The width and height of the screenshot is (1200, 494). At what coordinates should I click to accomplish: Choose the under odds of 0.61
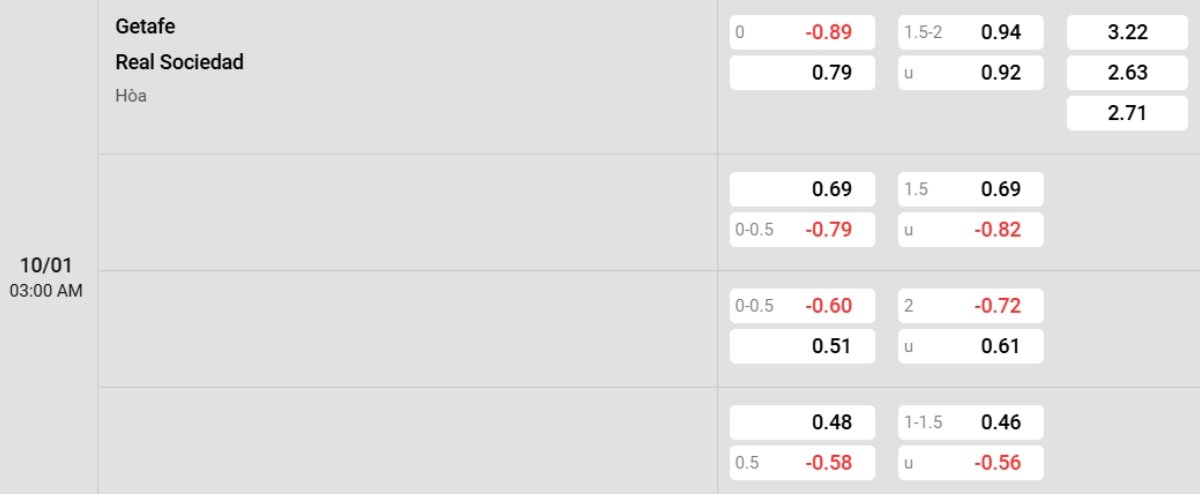[x=970, y=346]
